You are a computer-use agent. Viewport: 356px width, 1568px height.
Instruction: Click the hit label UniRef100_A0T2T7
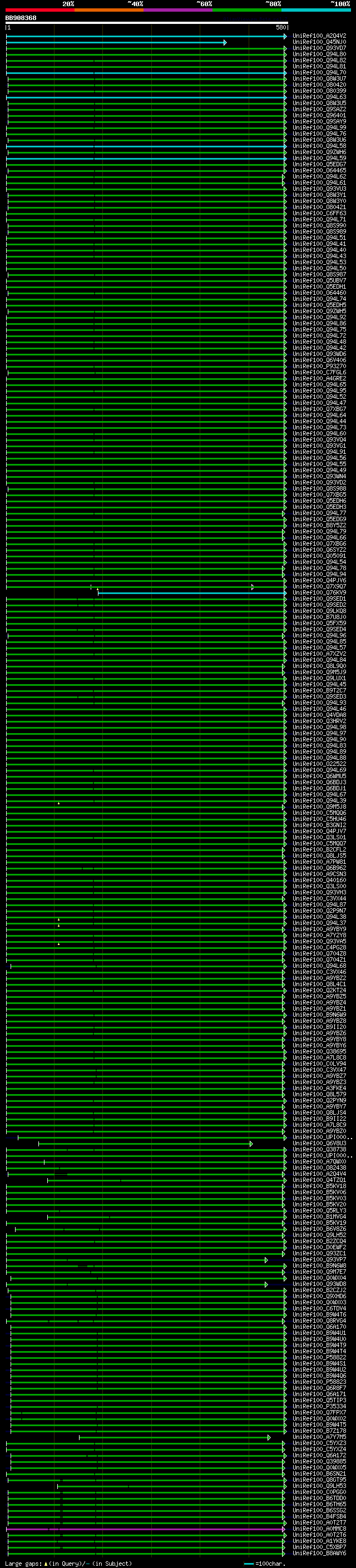(x=319, y=1522)
